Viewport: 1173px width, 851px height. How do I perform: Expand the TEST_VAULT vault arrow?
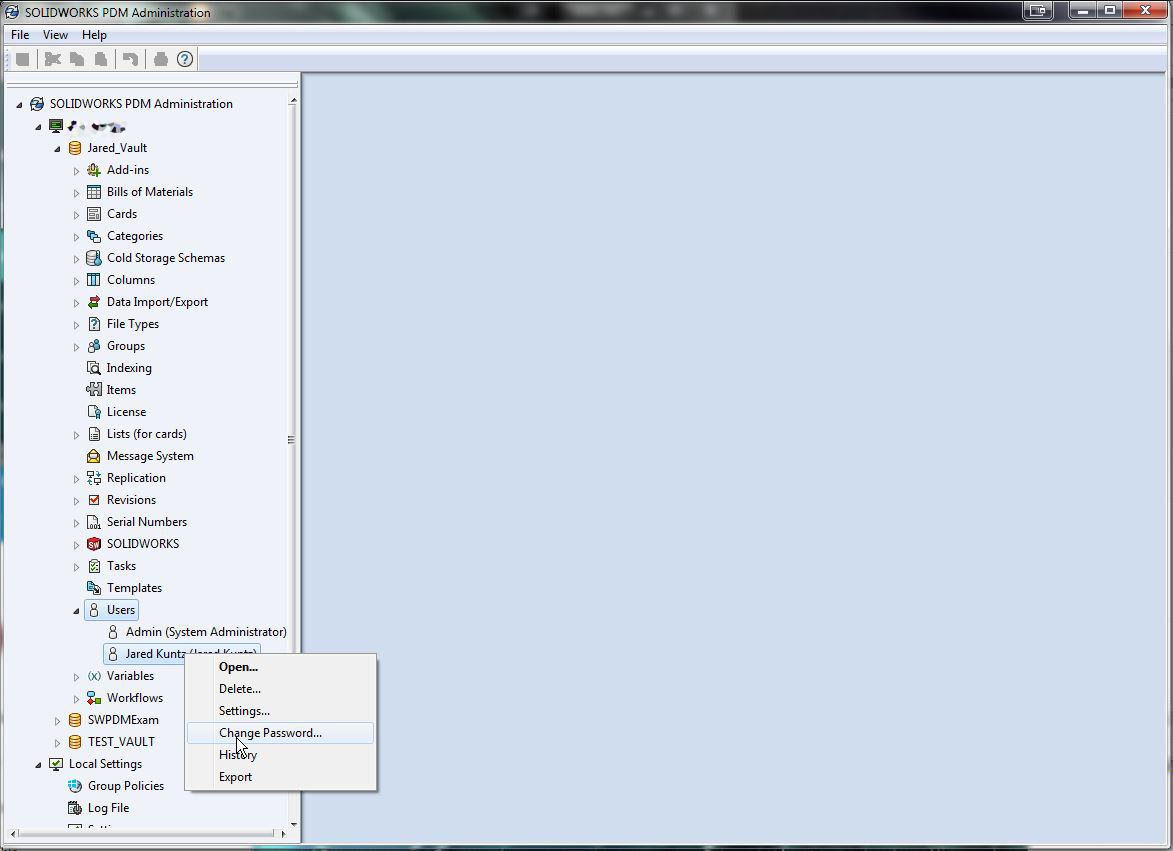tap(57, 743)
